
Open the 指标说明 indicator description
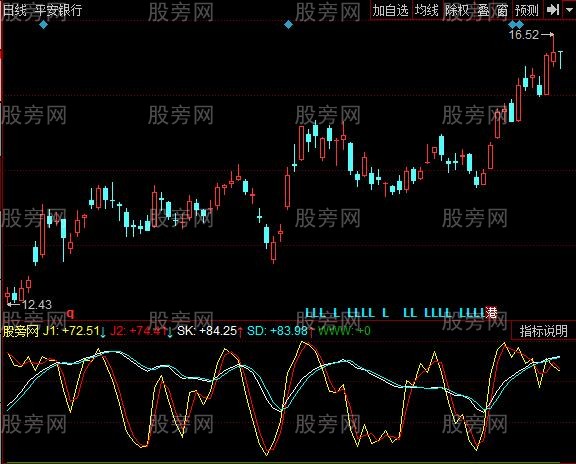click(543, 331)
